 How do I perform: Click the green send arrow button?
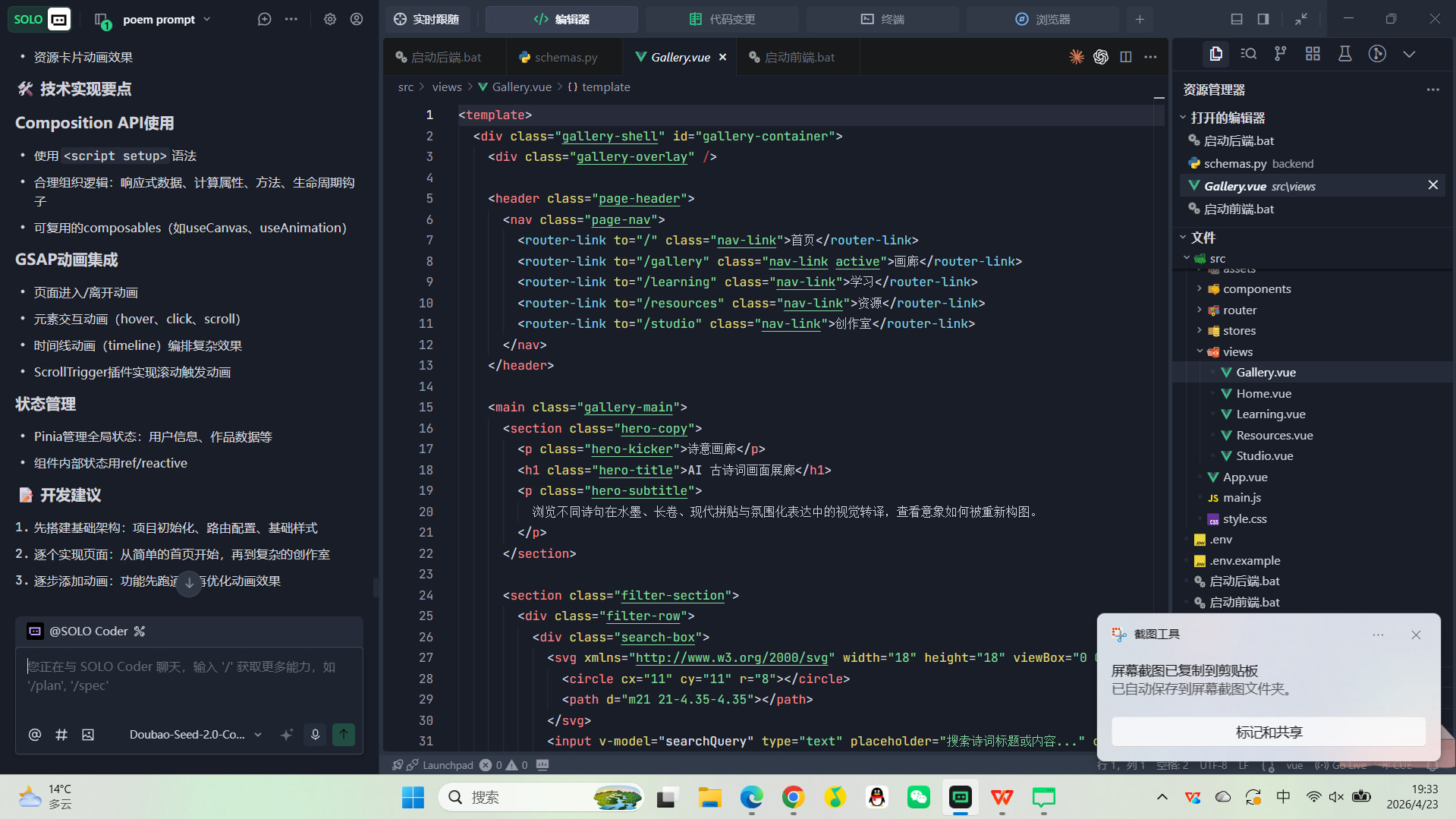tap(344, 734)
